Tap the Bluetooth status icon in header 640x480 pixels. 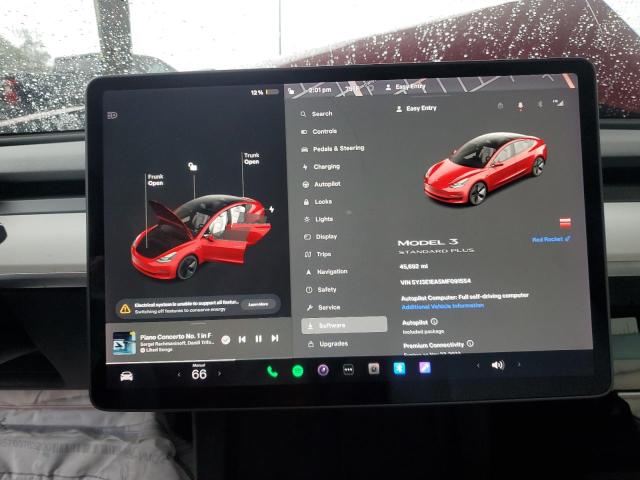click(x=540, y=105)
